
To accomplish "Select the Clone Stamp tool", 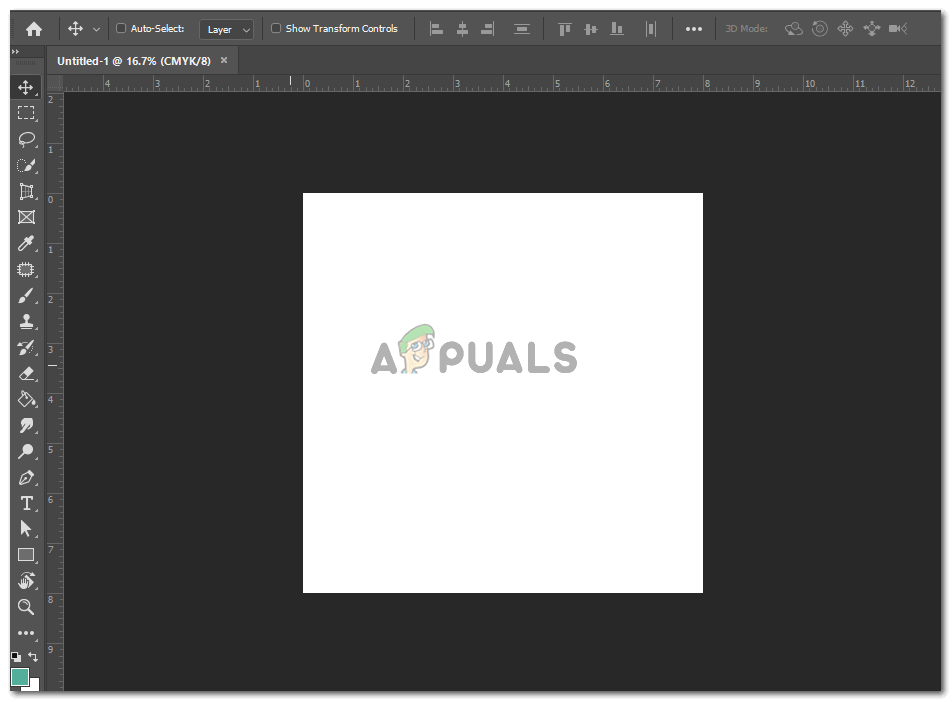I will click(26, 321).
